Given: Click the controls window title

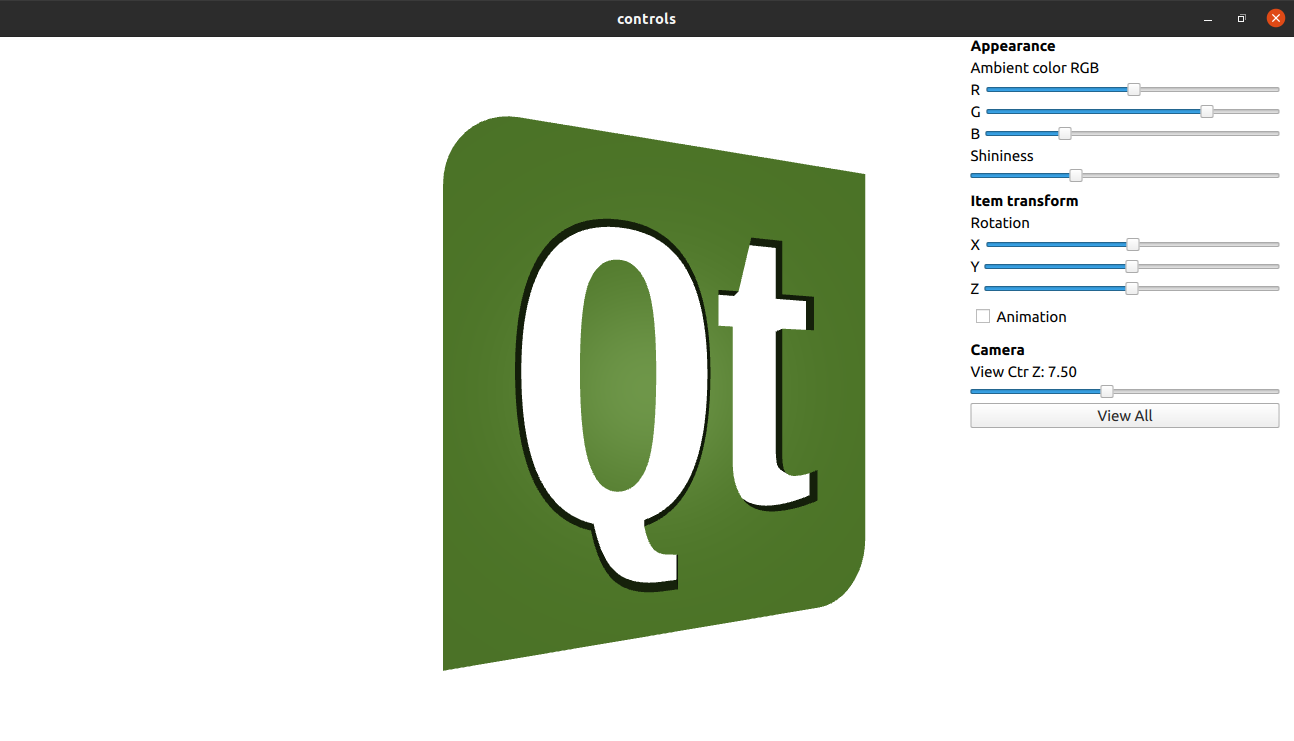Looking at the screenshot, I should (647, 19).
